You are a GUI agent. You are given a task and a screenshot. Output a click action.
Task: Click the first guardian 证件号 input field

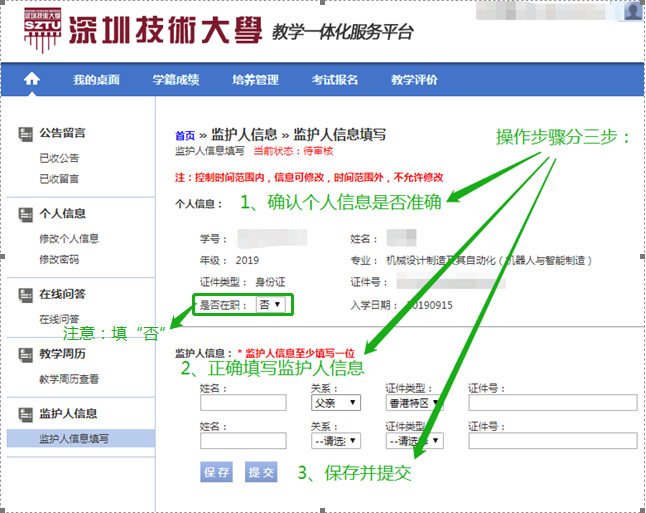[x=552, y=403]
